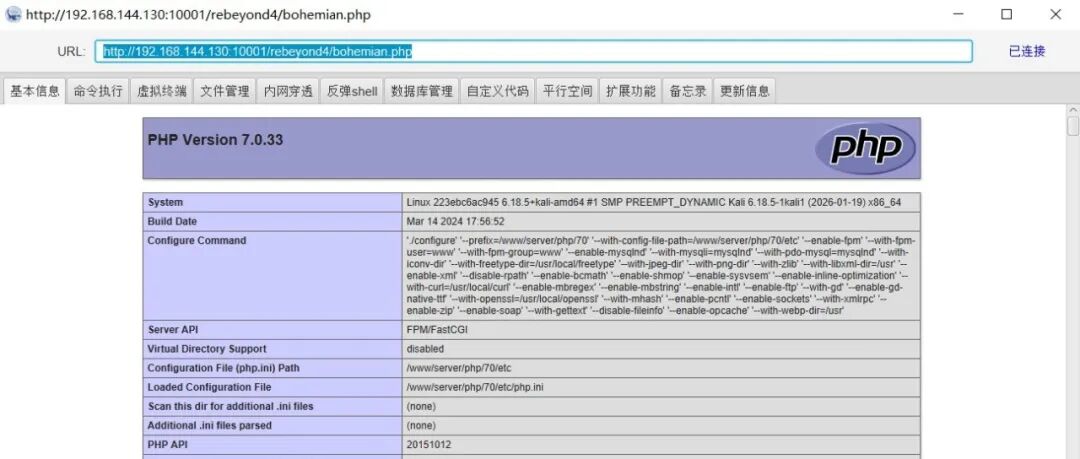Screen dimensions: 1080x459
Task: Click the URL: label
Action: 72,52
